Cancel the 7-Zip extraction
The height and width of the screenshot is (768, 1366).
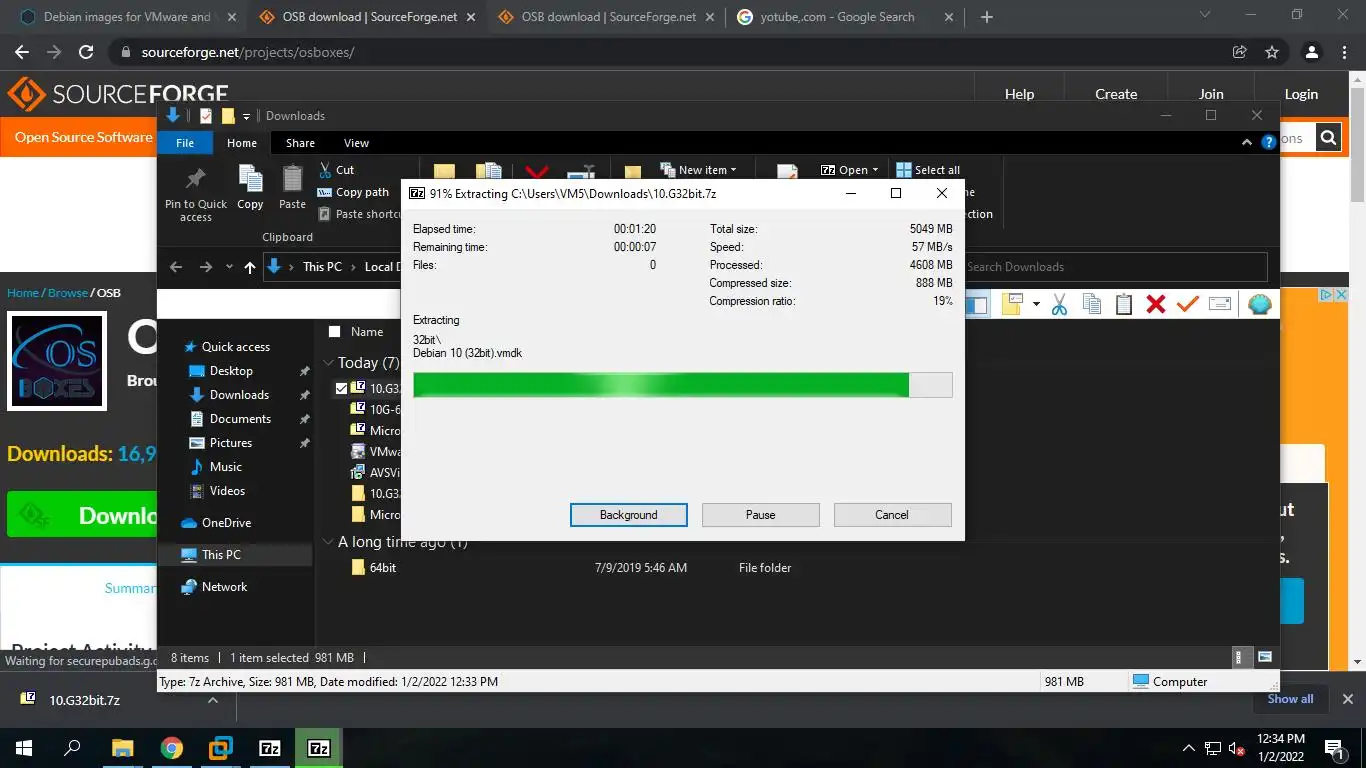click(892, 515)
